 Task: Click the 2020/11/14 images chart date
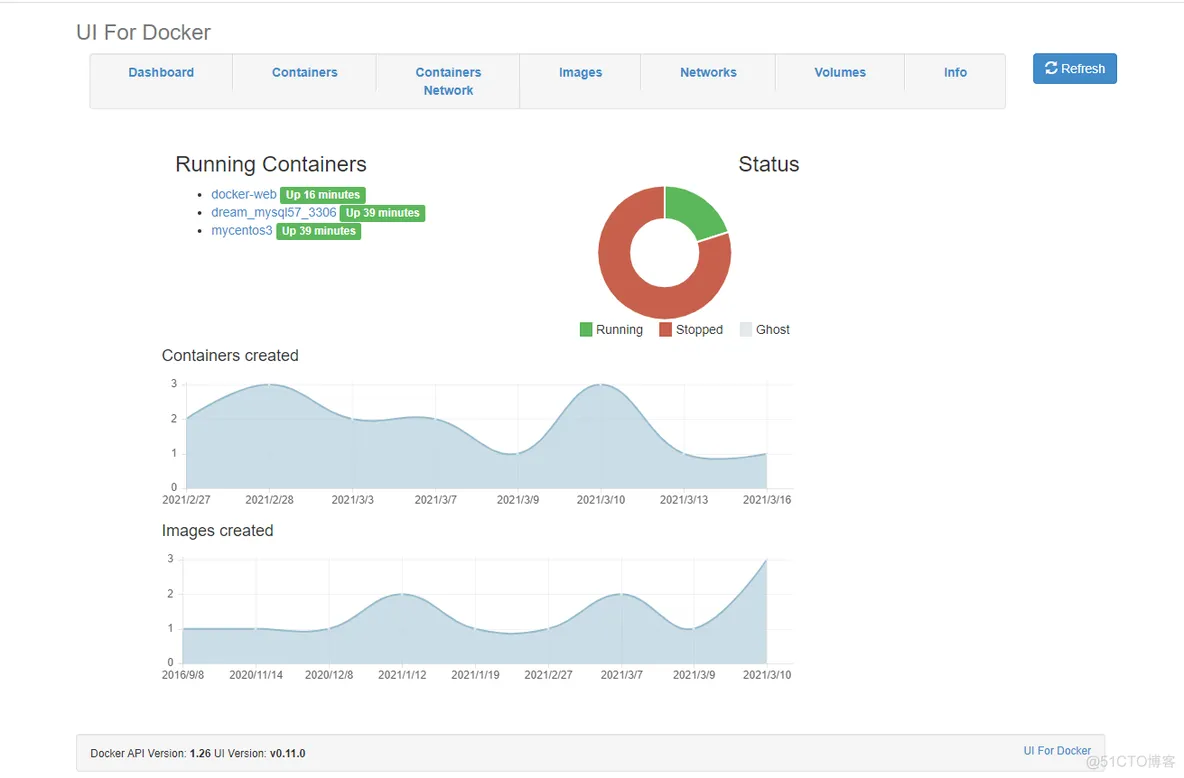pyautogui.click(x=256, y=675)
